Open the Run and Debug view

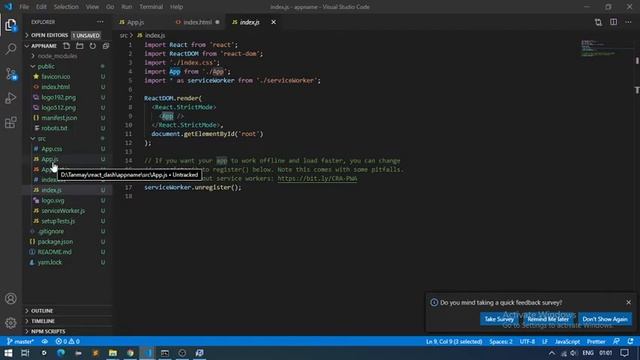click(x=11, y=98)
